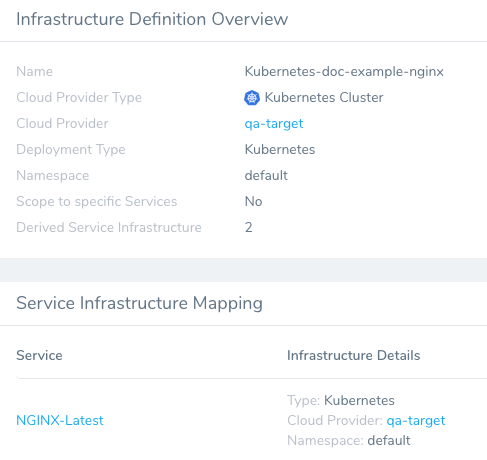Click the Namespace: default detail line
This screenshot has width=487, height=460.
click(349, 441)
